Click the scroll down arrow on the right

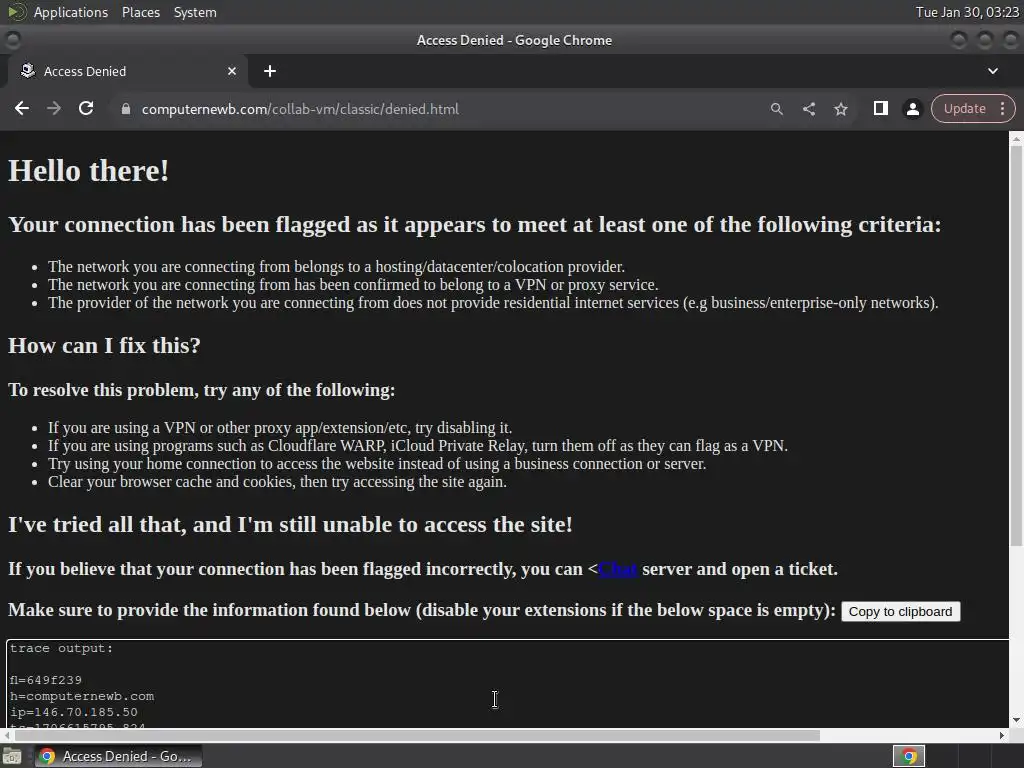click(1016, 720)
